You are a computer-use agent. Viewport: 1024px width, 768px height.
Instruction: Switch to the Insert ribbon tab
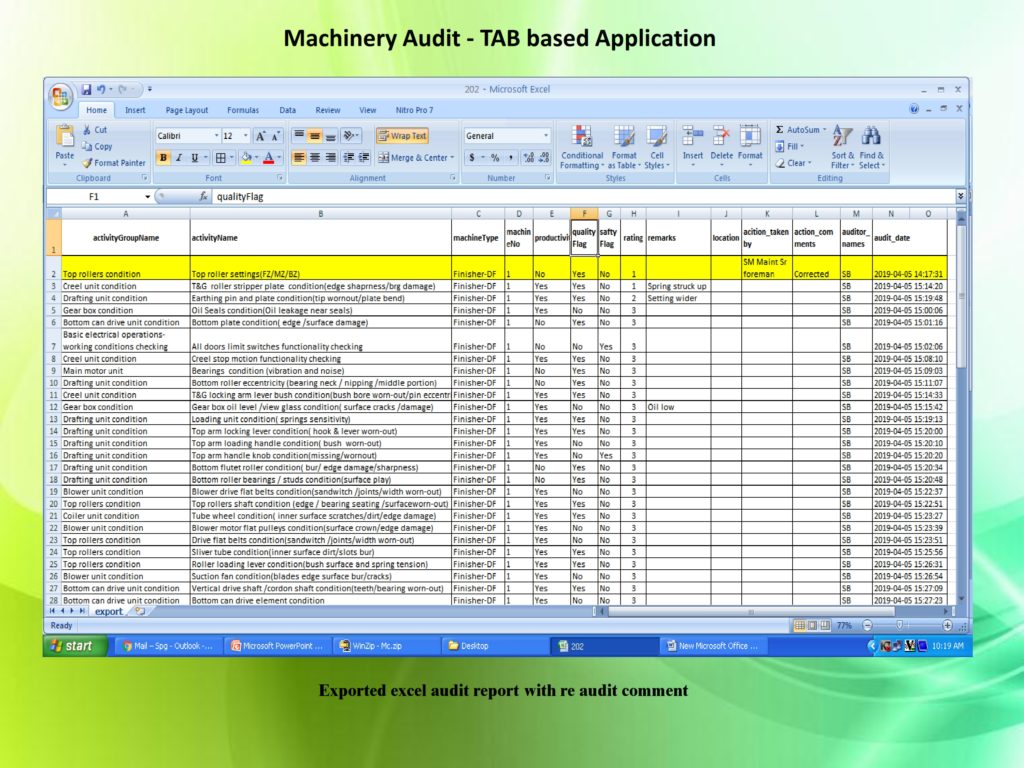point(135,110)
